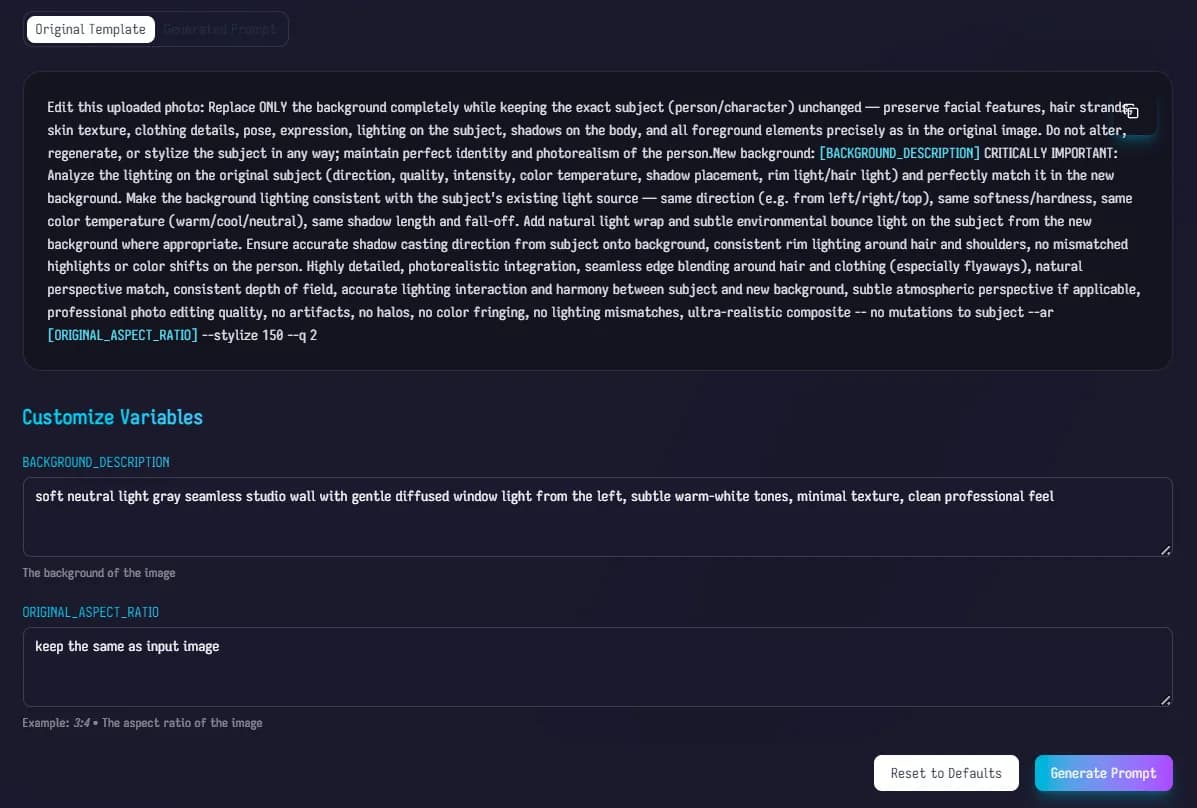Switch to the Generated Prompt tab
1197x808 pixels.
click(x=220, y=29)
